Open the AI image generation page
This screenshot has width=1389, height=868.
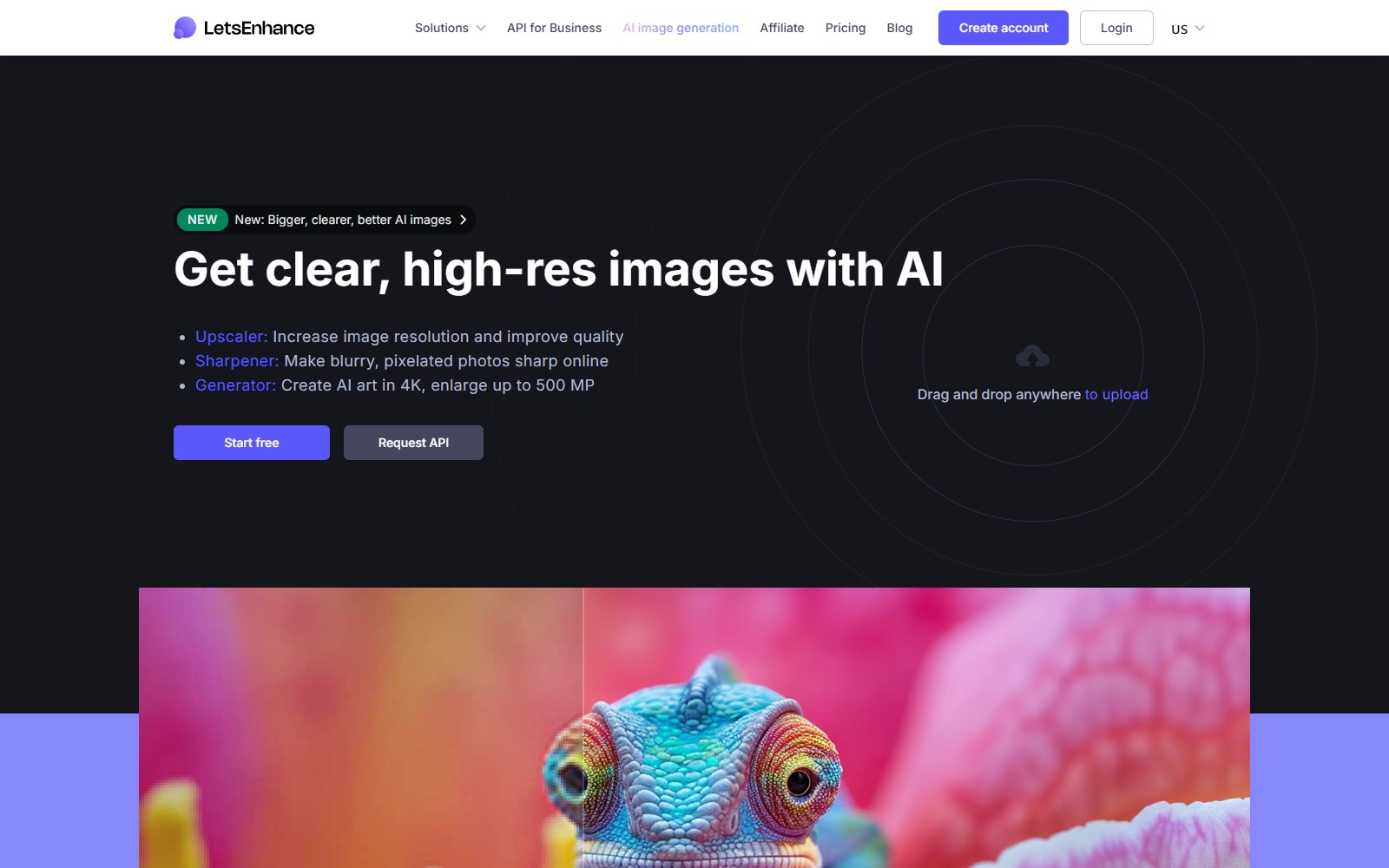[681, 28]
